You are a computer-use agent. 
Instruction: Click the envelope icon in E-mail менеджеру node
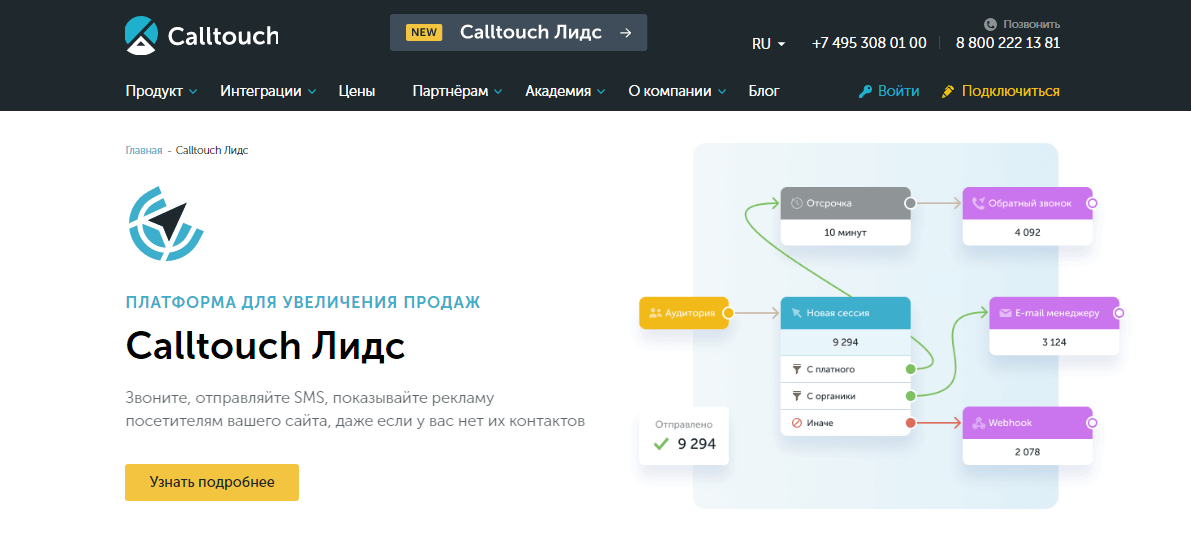coord(1005,313)
